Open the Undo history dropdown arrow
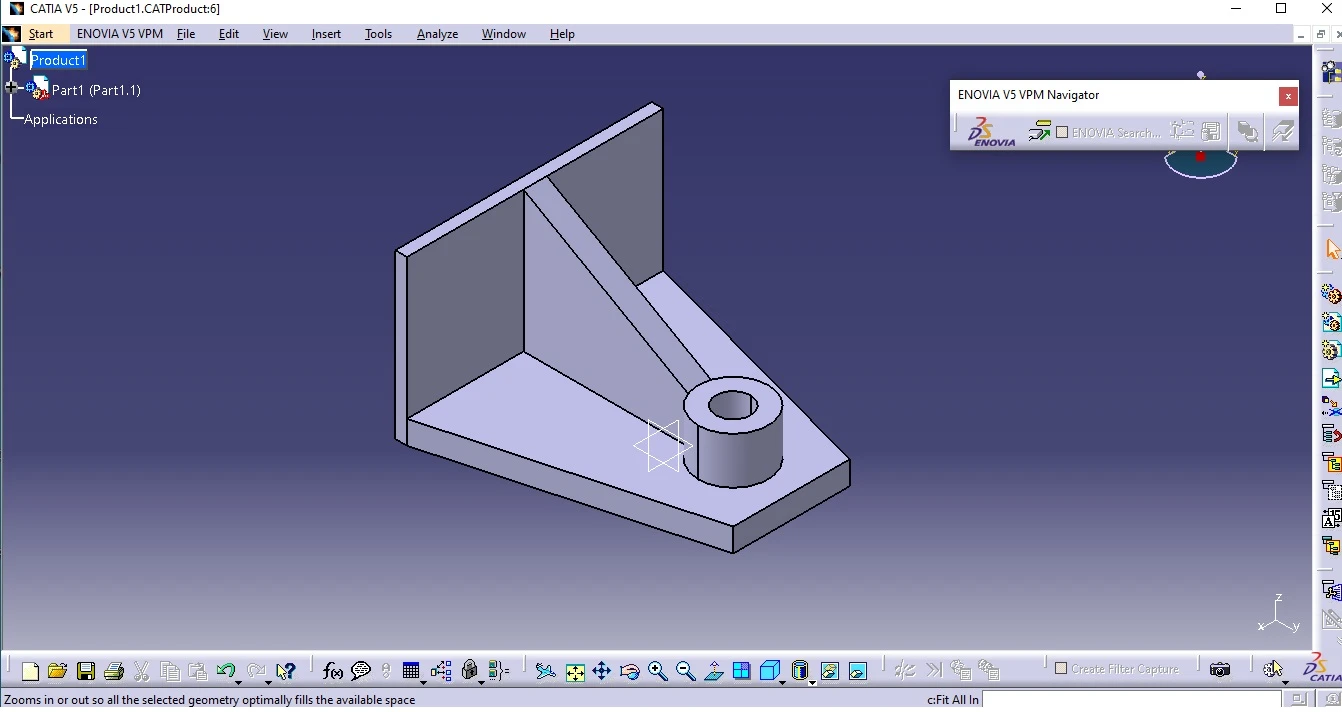This screenshot has width=1342, height=712. 239,681
